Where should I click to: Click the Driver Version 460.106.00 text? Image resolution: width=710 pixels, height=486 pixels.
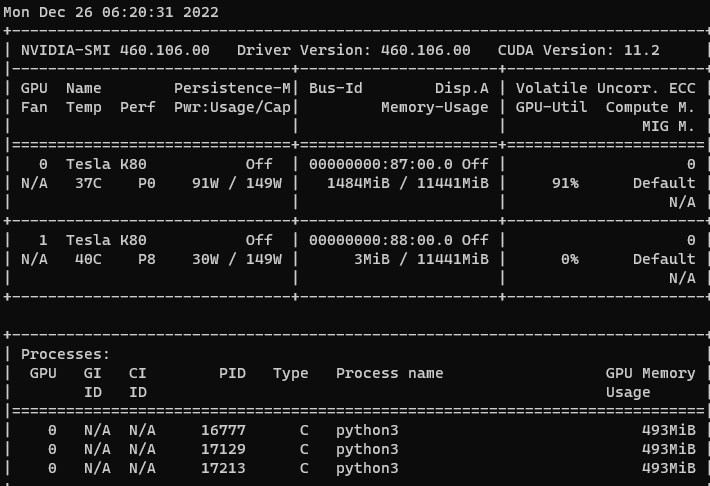353,50
